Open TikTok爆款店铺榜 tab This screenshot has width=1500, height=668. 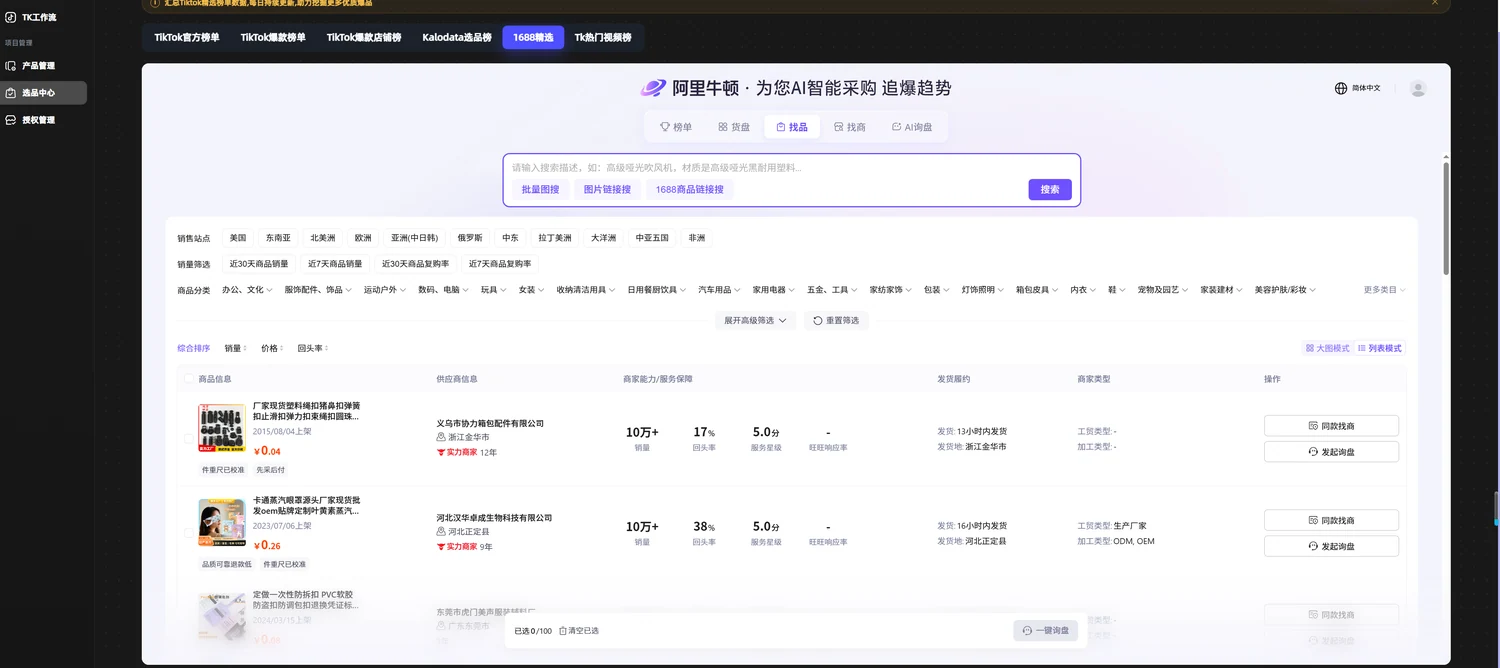coord(364,37)
